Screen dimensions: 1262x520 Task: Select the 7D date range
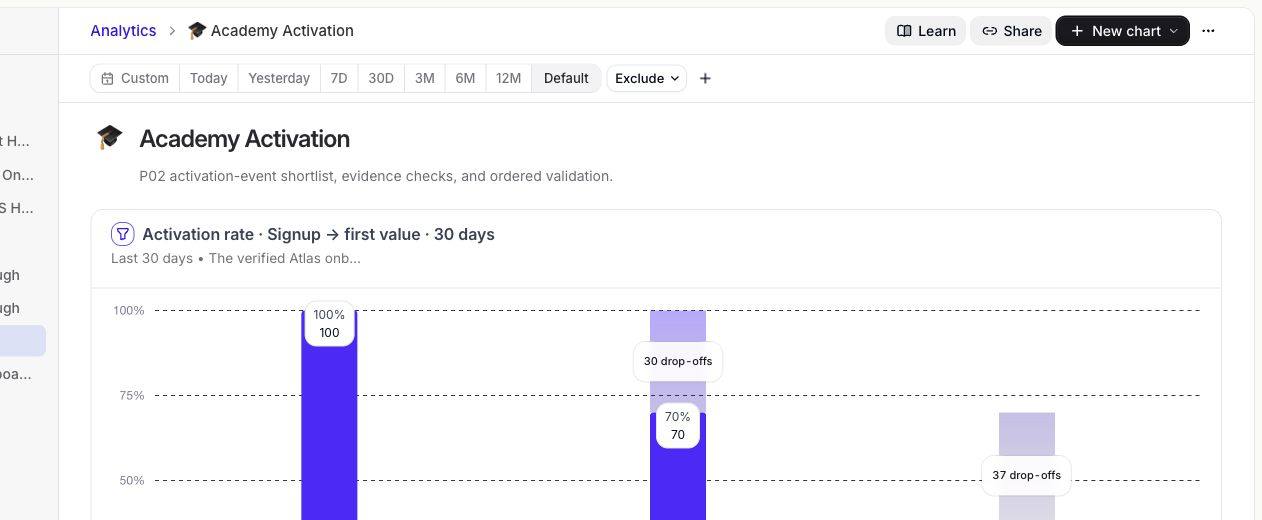[x=339, y=78]
